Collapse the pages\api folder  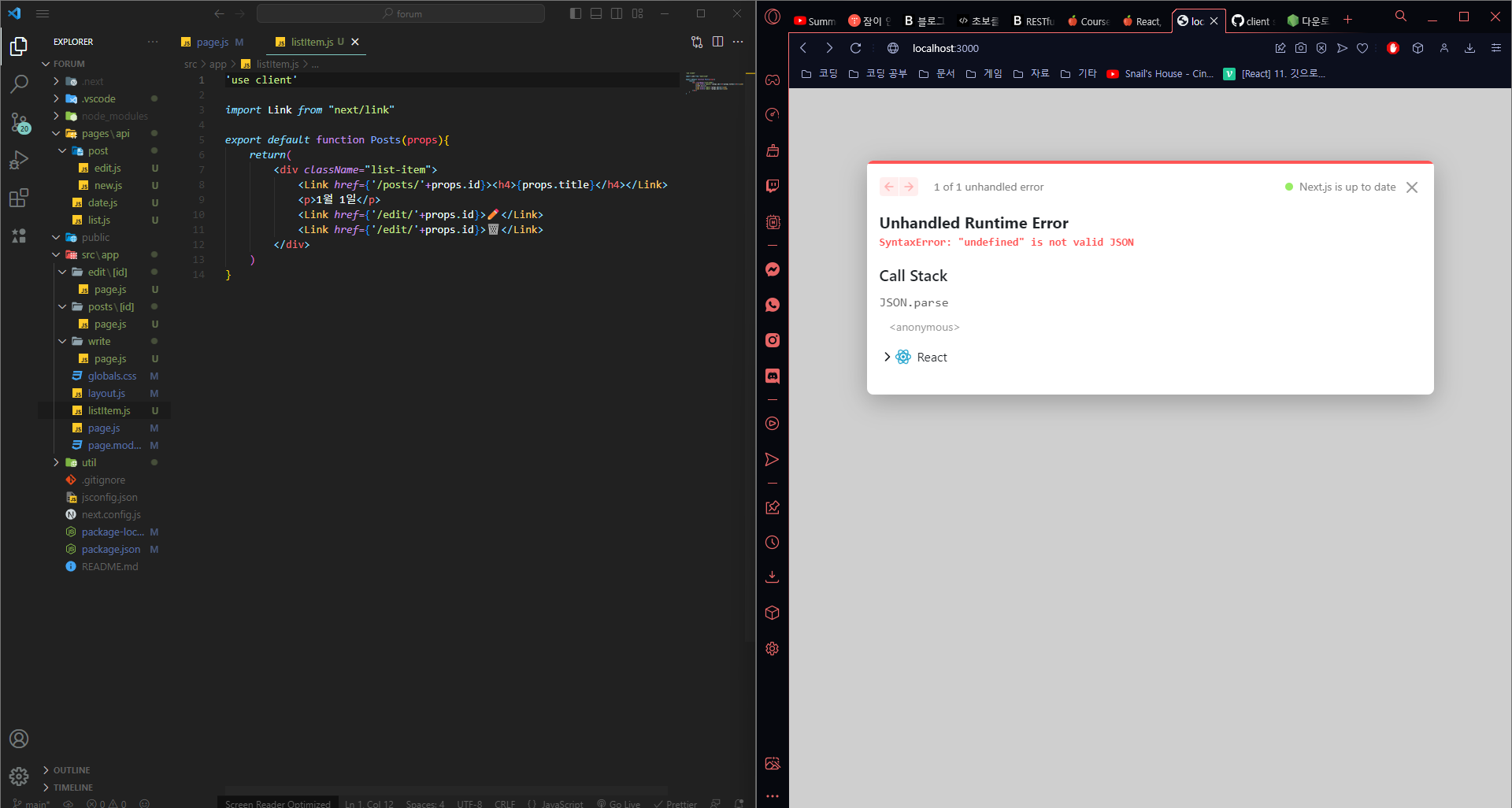[x=56, y=133]
